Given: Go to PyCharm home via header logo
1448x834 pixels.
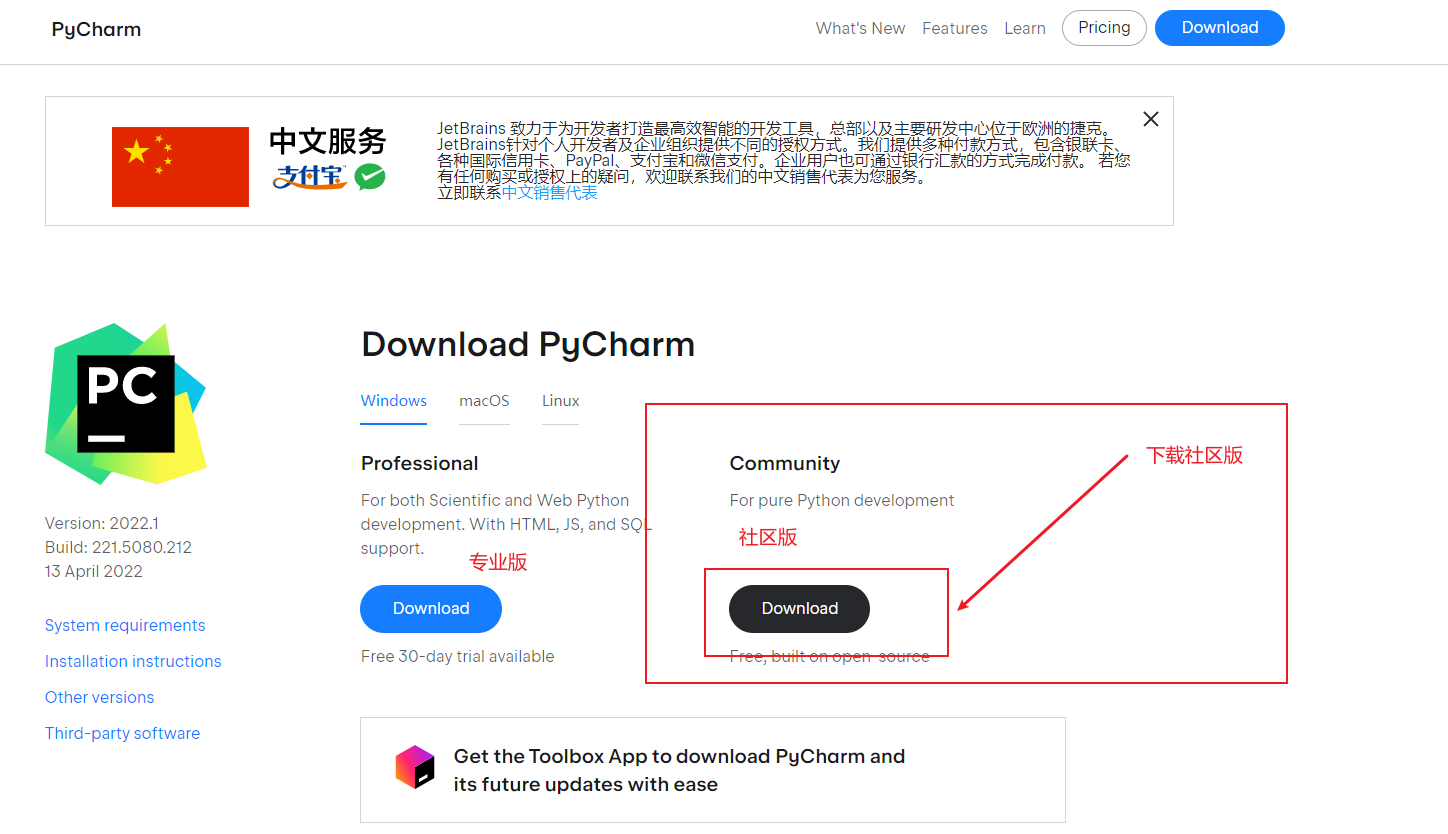Looking at the screenshot, I should 96,29.
